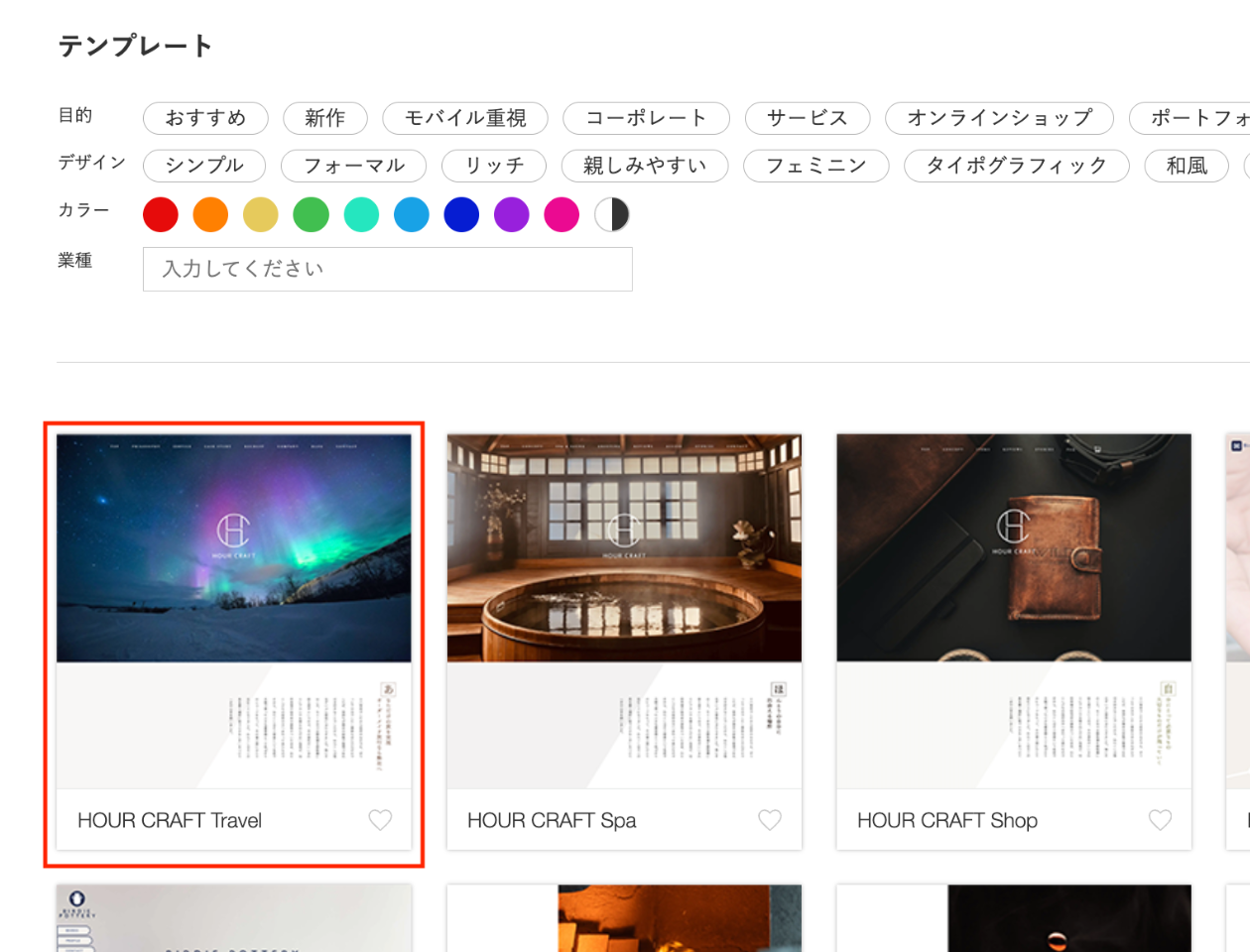The height and width of the screenshot is (952, 1250).
Task: Open the HOUR CRAFT Travel aurora thumbnail
Action: coord(234,548)
